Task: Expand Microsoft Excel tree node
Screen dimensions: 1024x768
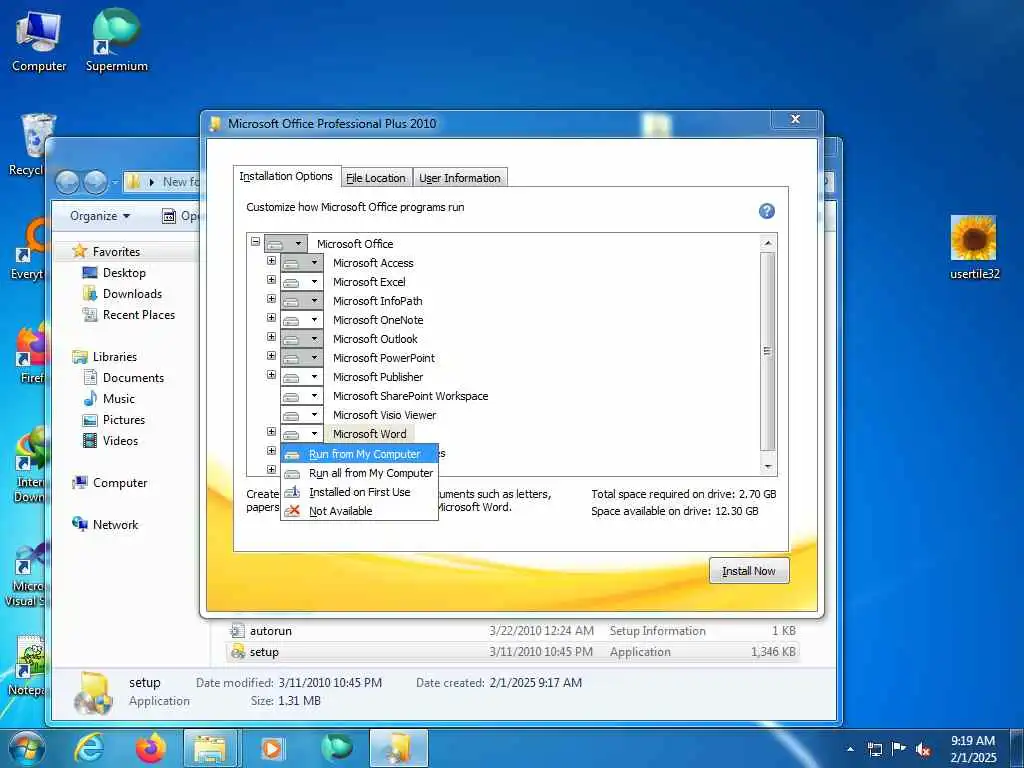Action: (x=271, y=280)
